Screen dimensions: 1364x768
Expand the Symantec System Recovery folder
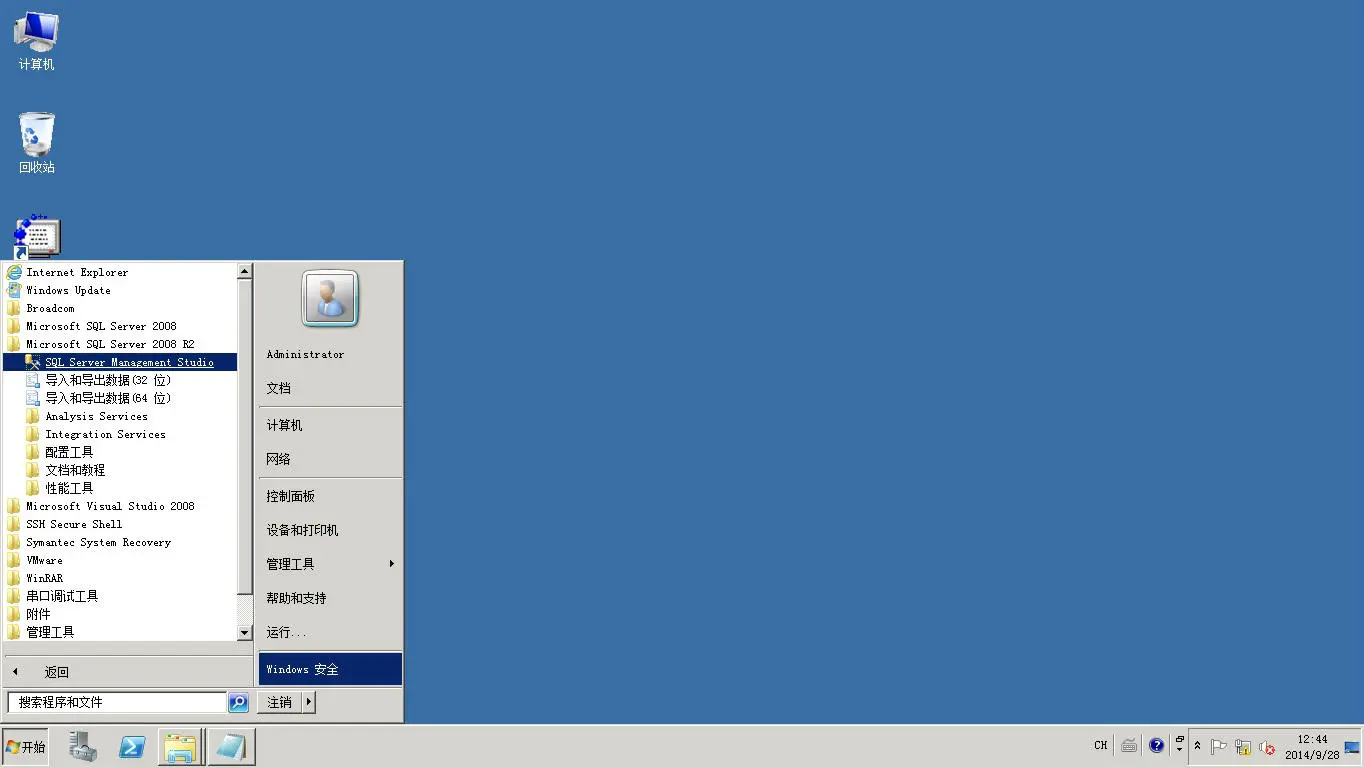pyautogui.click(x=120, y=542)
